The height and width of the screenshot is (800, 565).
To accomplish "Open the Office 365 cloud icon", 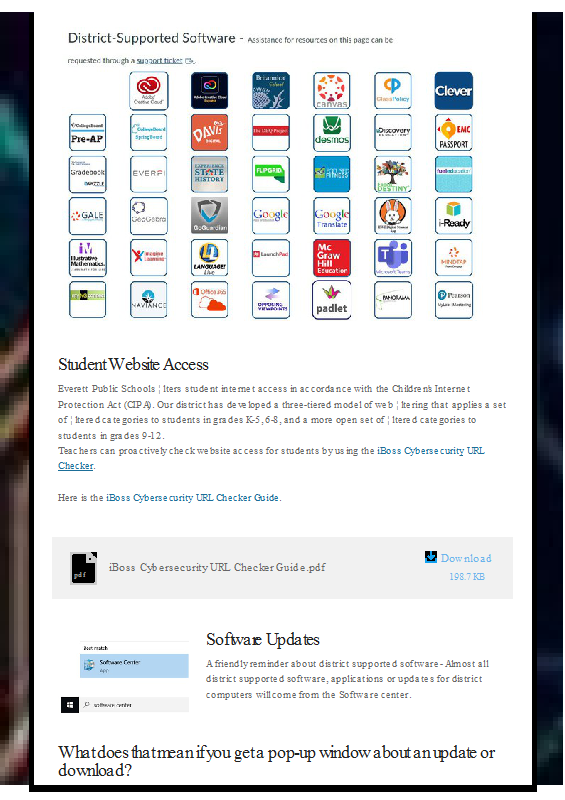I will (209, 299).
